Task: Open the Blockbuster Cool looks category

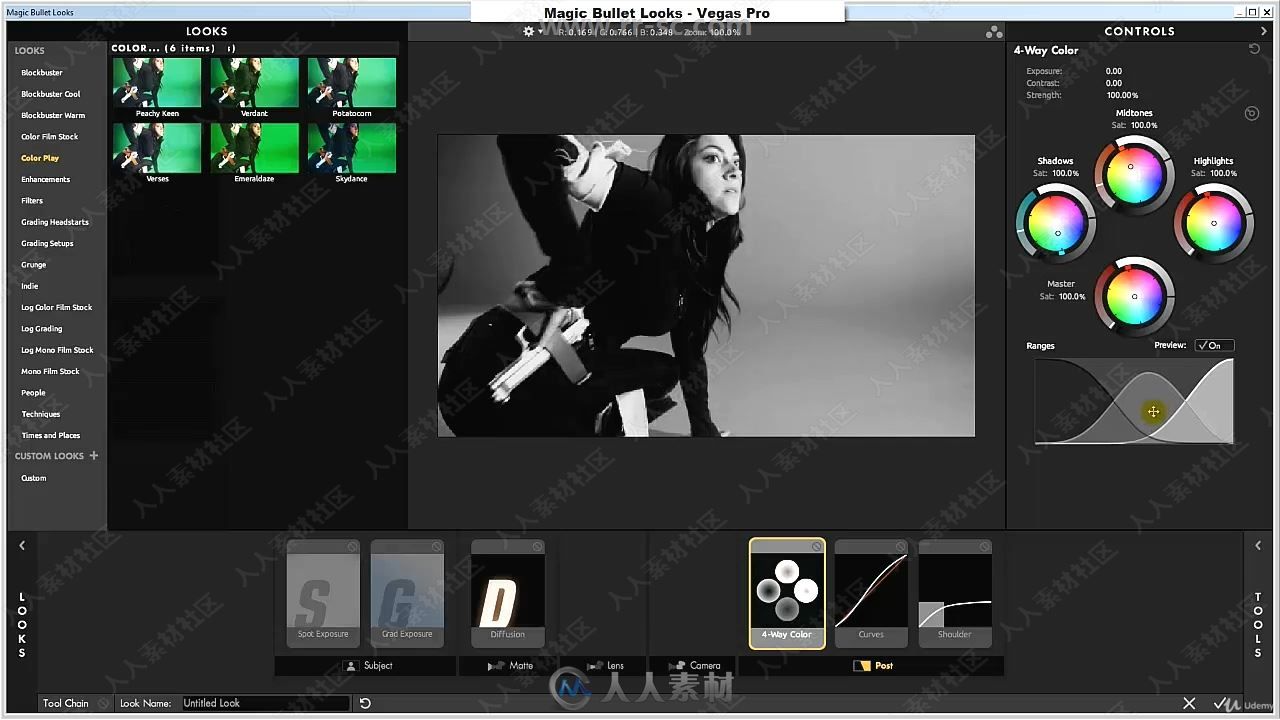Action: click(51, 94)
